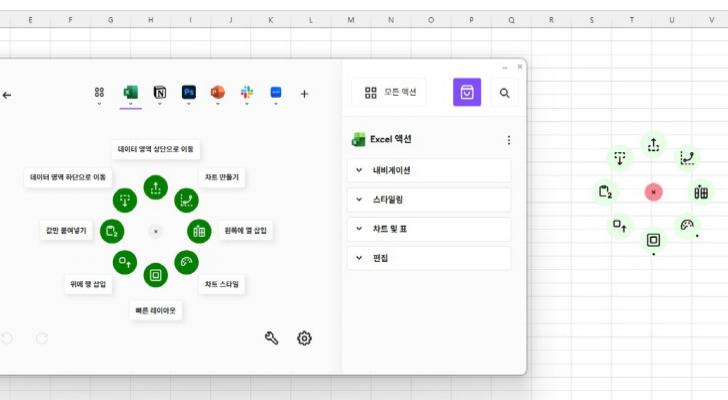Choose the PowerPoint profile icon
The width and height of the screenshot is (728, 400).
coord(217,93)
